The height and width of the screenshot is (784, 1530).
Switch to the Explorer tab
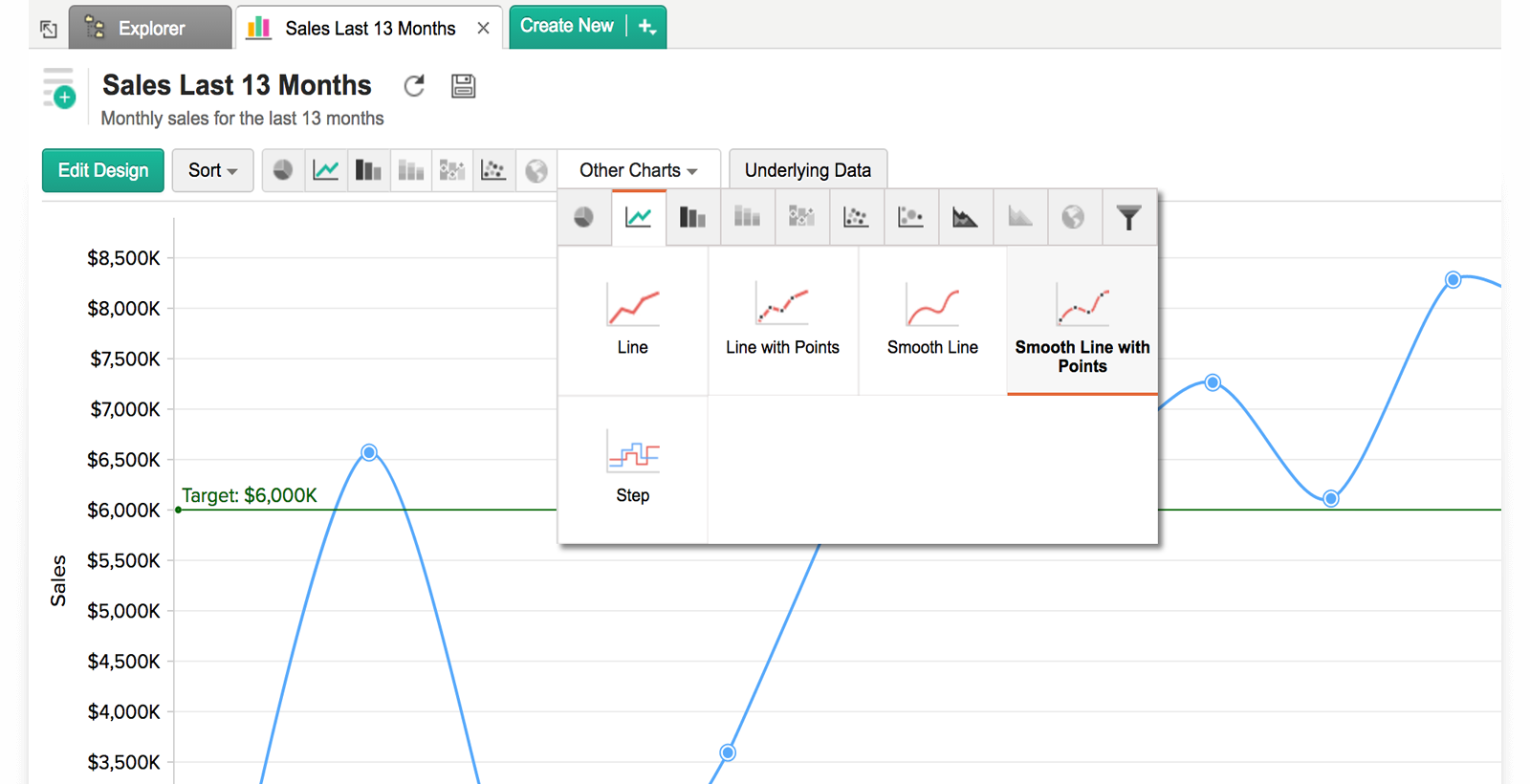150,28
